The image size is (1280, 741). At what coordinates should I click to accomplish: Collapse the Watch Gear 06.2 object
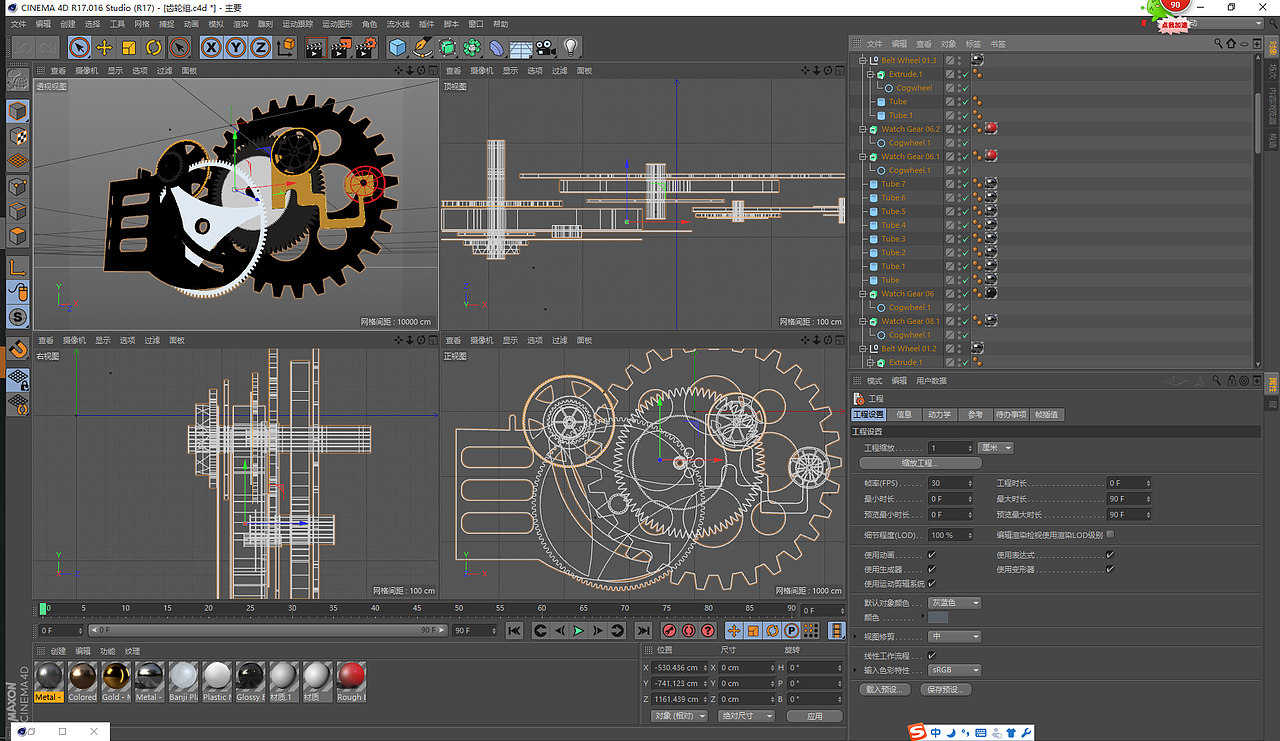coord(862,129)
